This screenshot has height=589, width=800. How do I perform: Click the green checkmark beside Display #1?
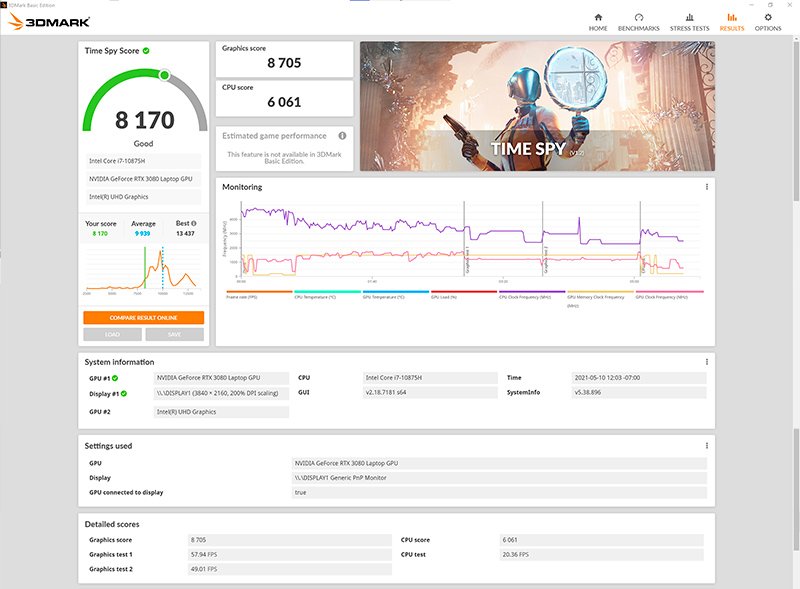tap(124, 394)
